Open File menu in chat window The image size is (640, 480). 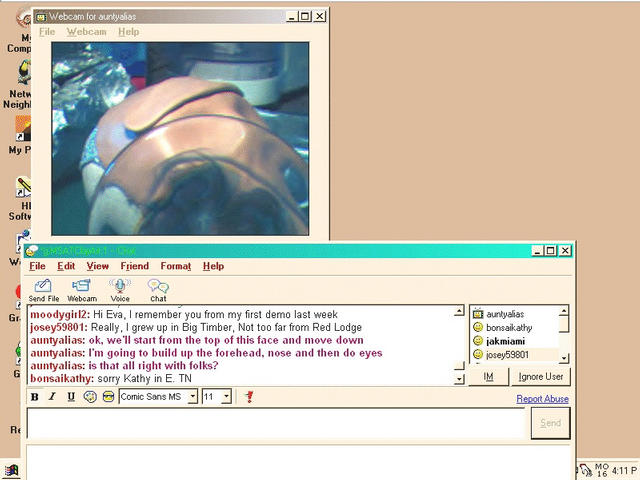point(37,266)
